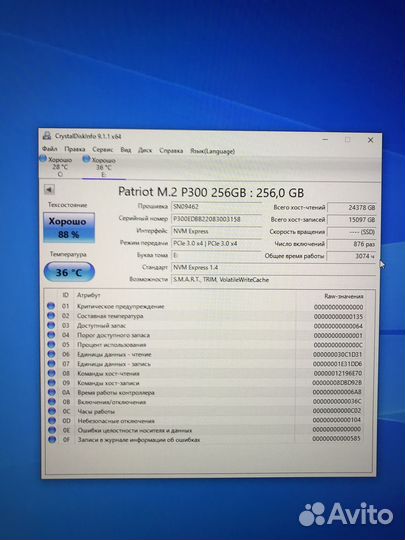Select the Составная температура row
Image resolution: width=405 pixels, height=540 pixels.
pyautogui.click(x=206, y=316)
